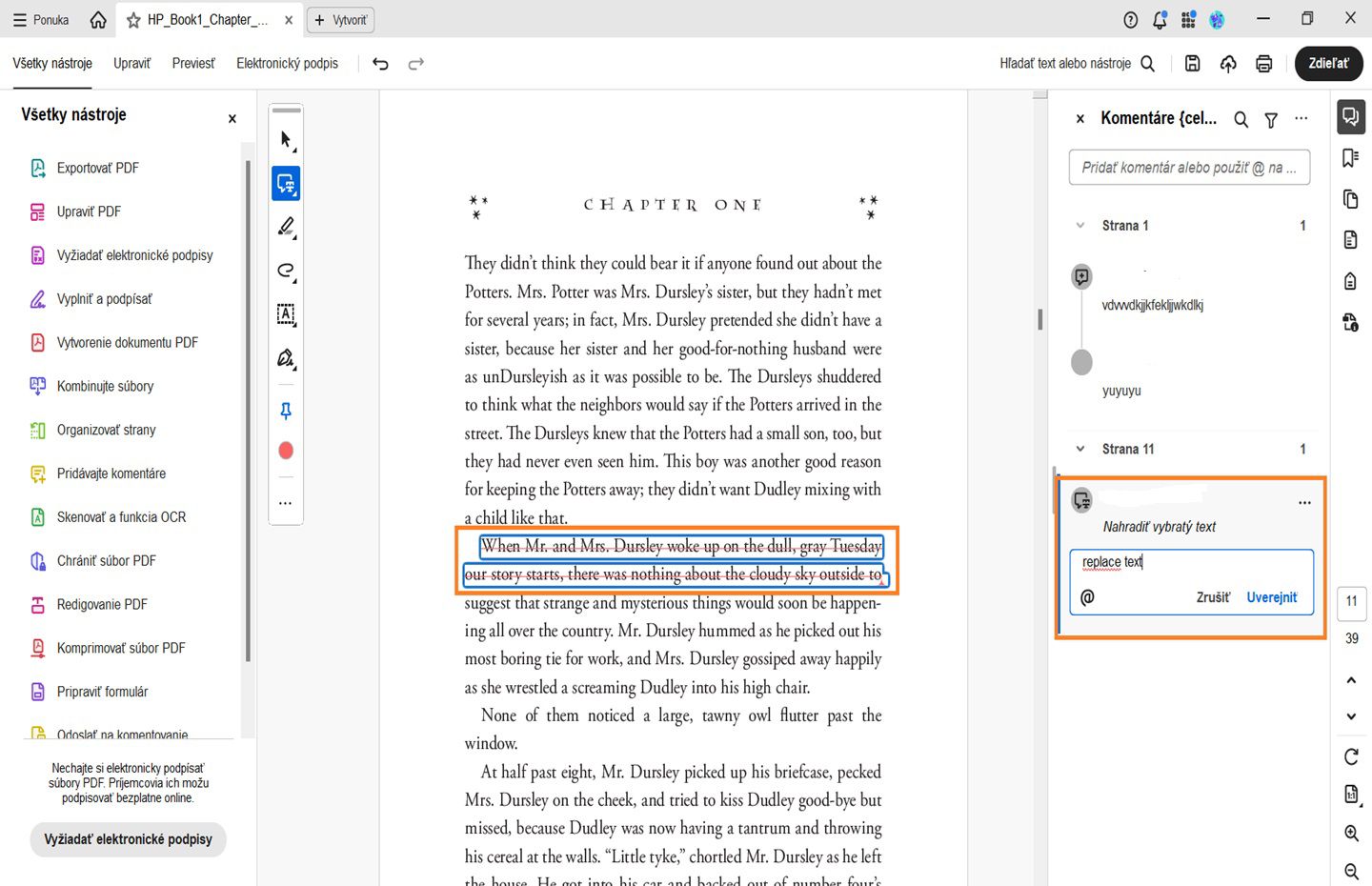Select the Add text box tool

click(x=285, y=314)
